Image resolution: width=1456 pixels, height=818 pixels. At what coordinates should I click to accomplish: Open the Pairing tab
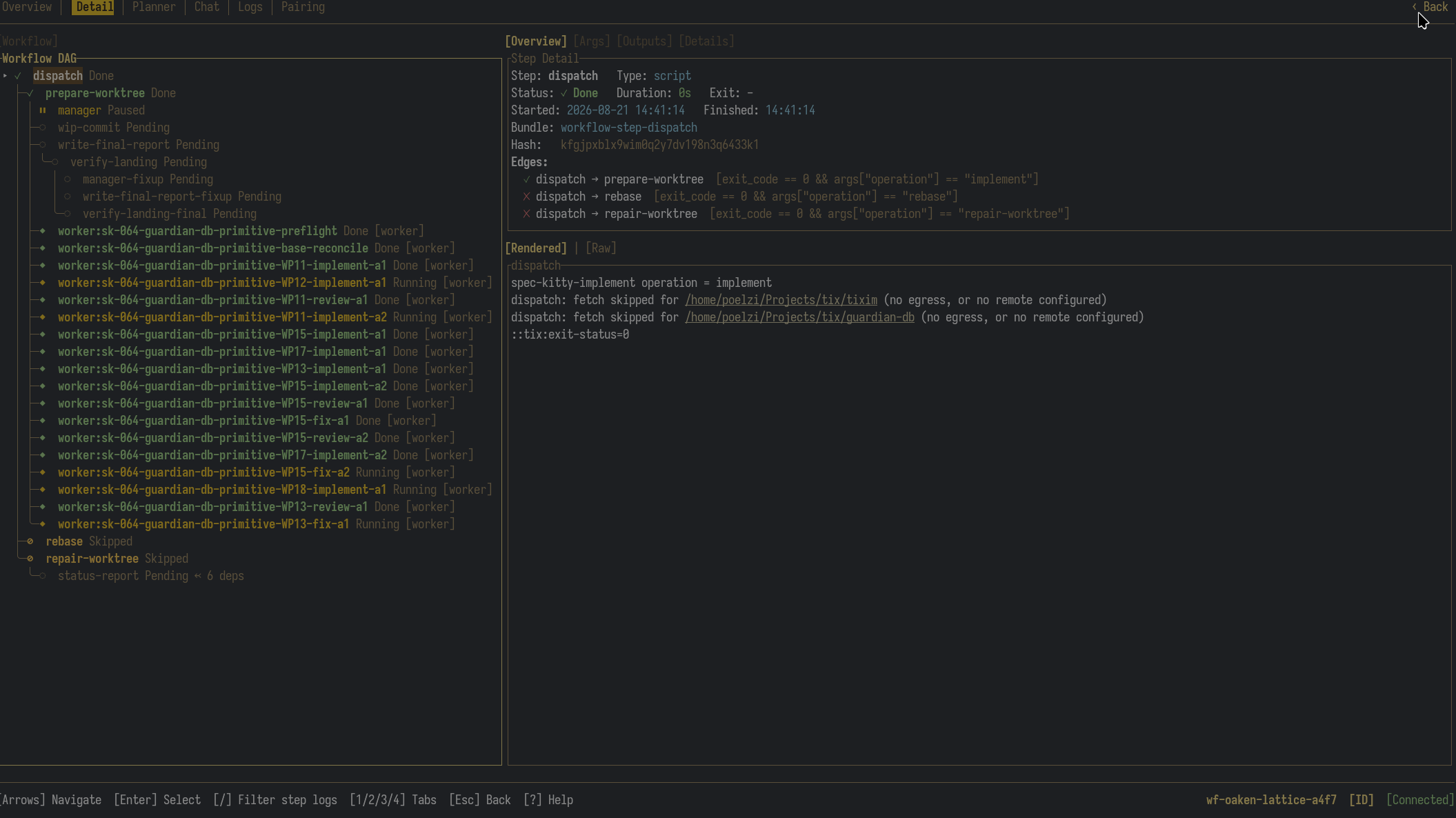[x=303, y=7]
